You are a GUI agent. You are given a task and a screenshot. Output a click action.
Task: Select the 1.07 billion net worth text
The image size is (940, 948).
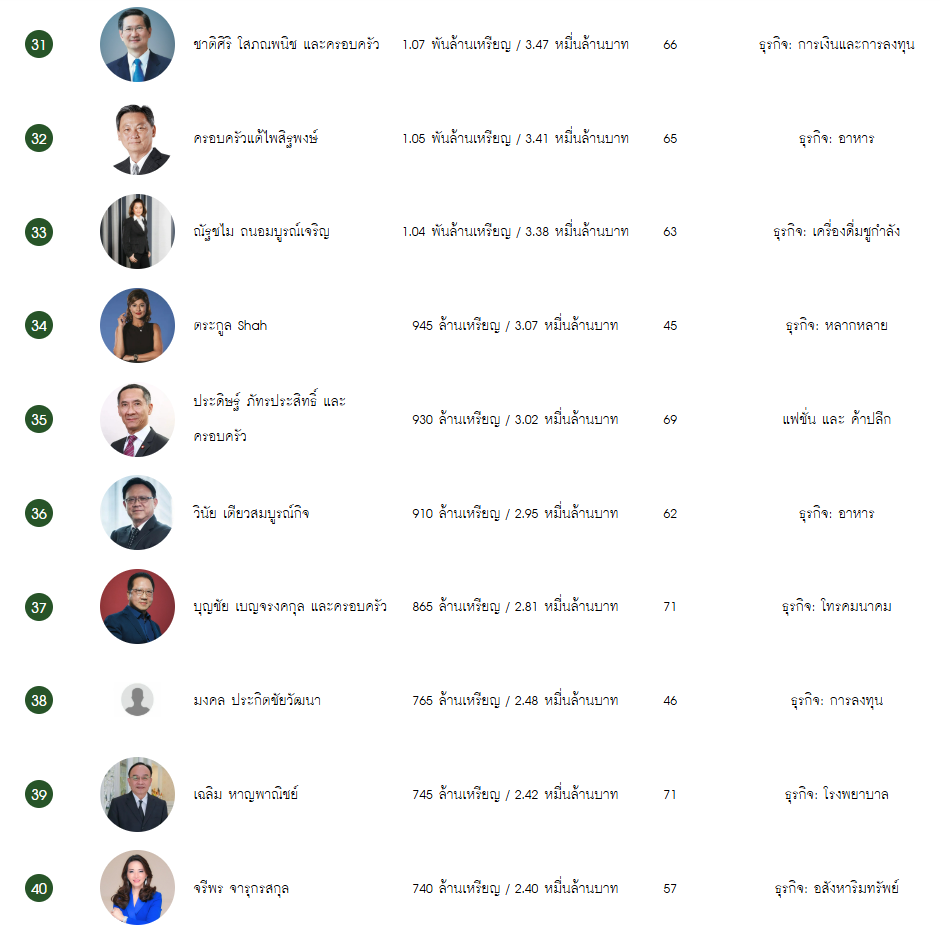[x=515, y=44]
